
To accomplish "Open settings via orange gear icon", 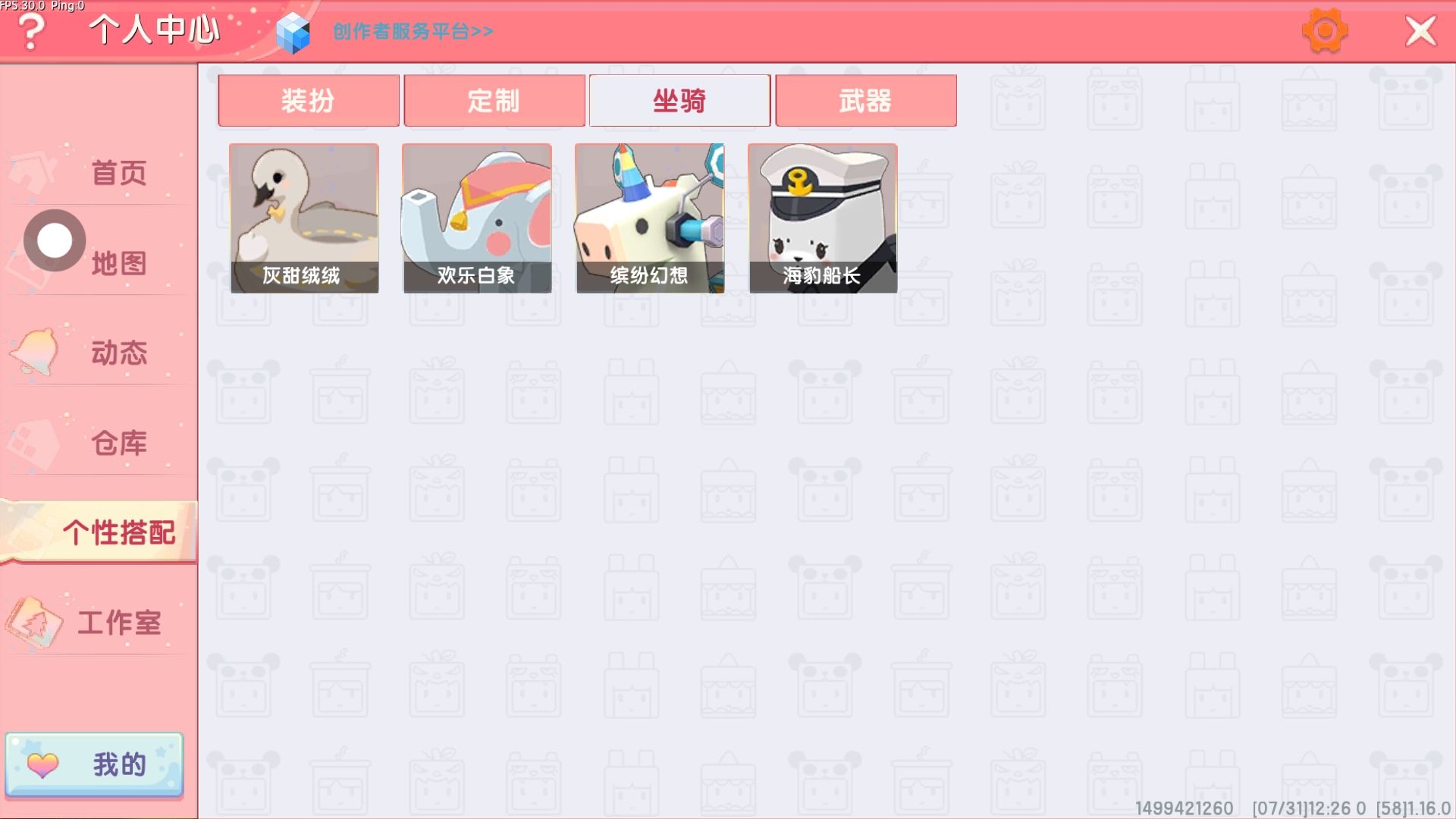I will click(1325, 31).
